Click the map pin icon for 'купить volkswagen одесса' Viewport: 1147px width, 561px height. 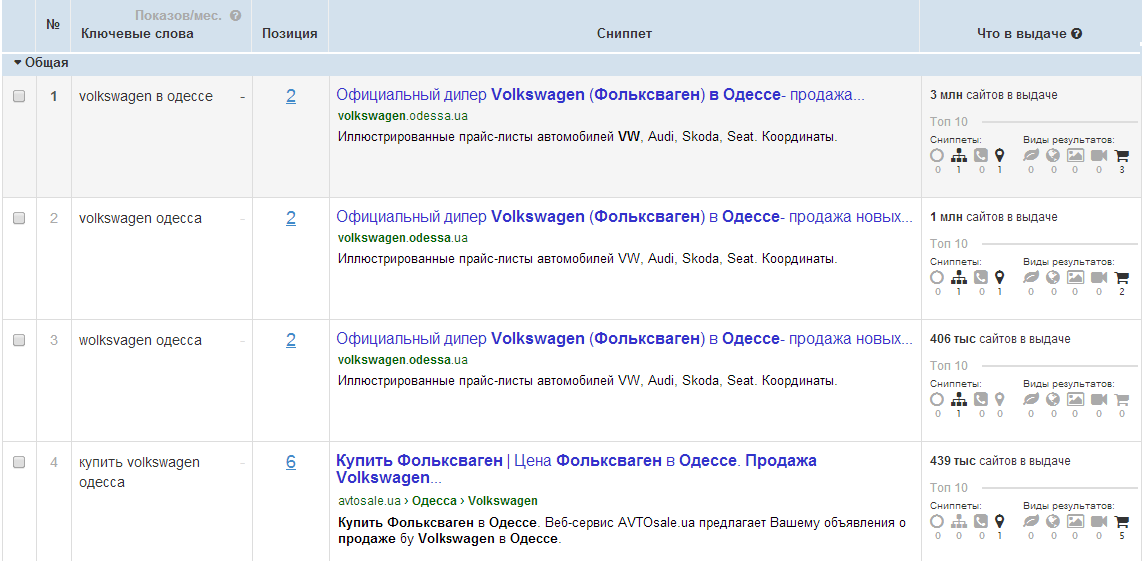[x=1000, y=522]
